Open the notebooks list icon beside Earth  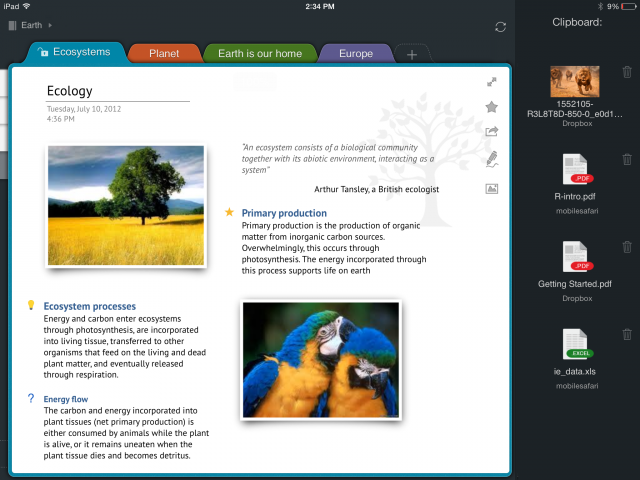coord(13,25)
